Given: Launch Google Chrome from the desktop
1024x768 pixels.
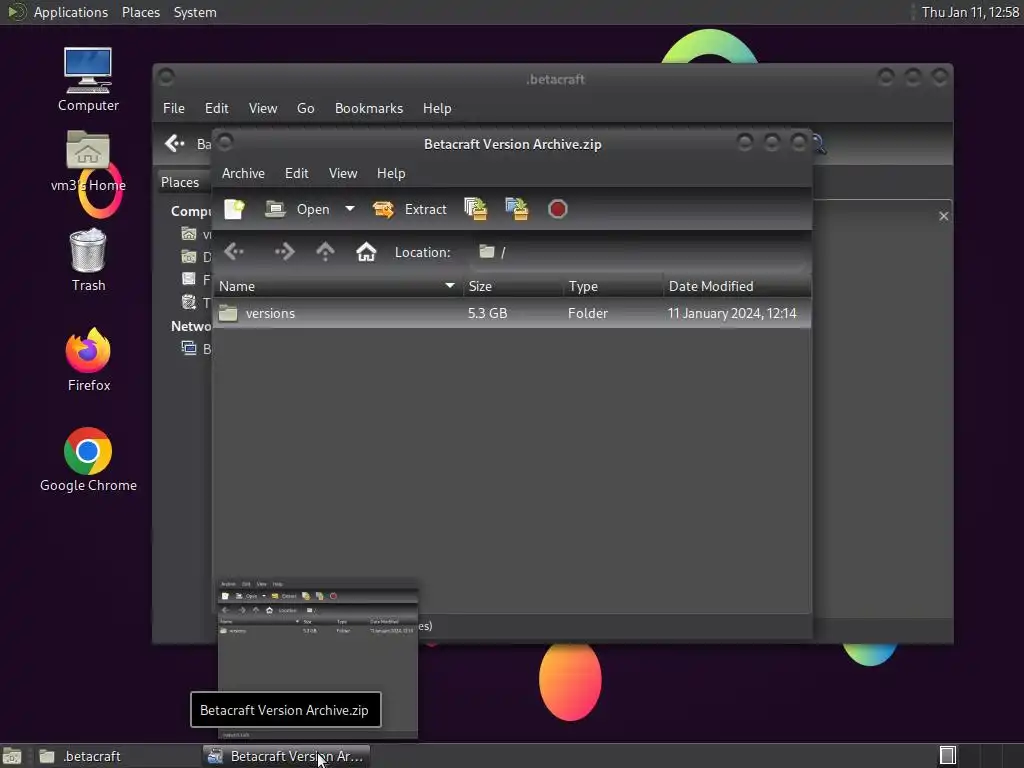Looking at the screenshot, I should (x=88, y=460).
